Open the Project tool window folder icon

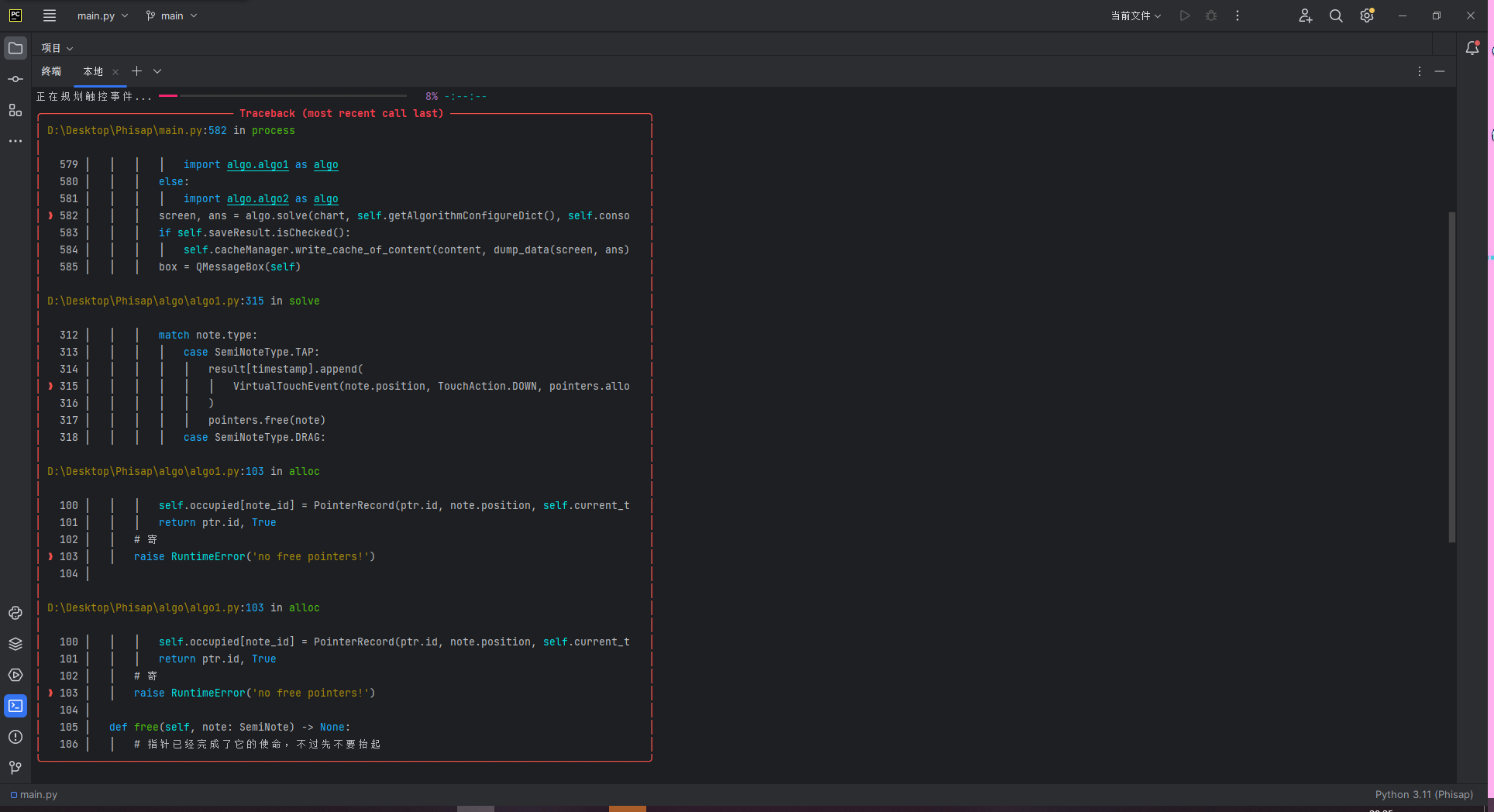(15, 47)
